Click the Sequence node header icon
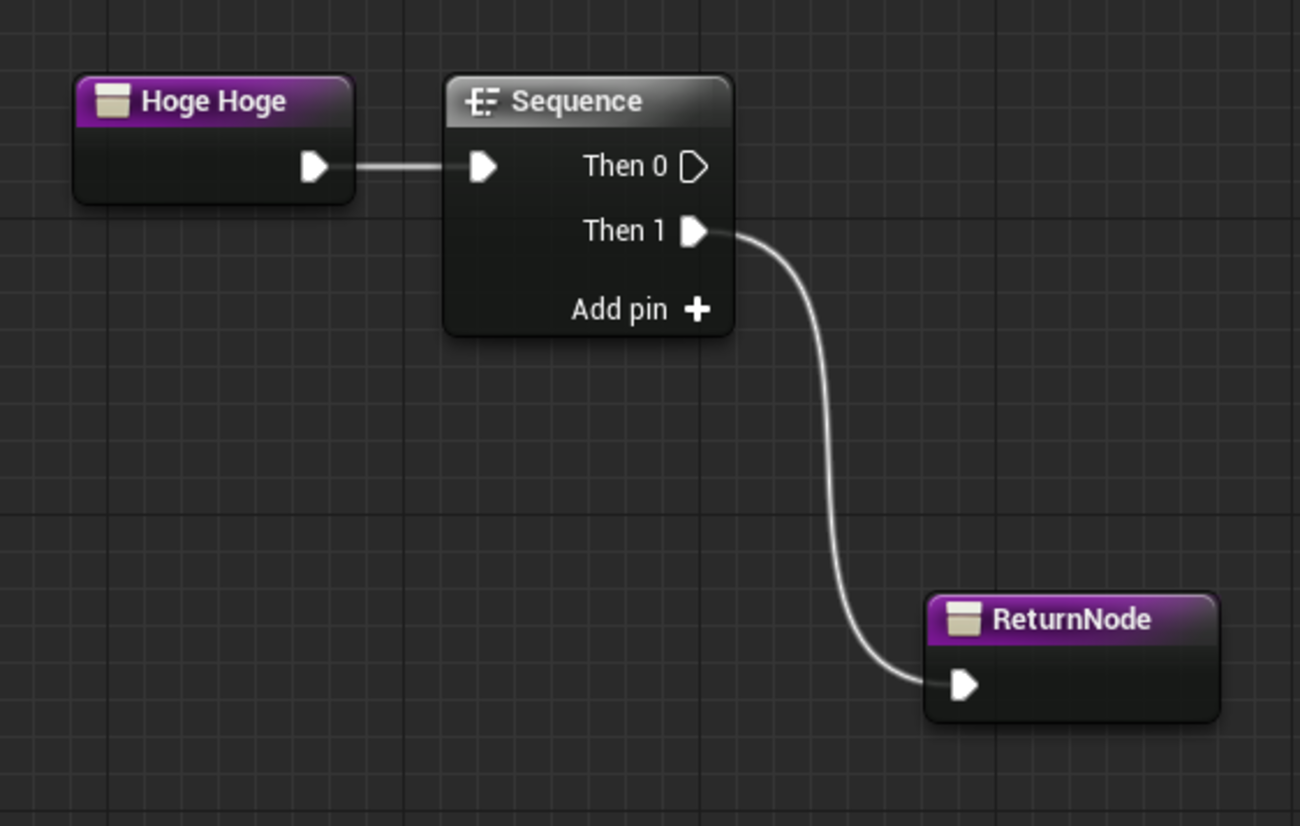The height and width of the screenshot is (826, 1300). pyautogui.click(x=482, y=101)
